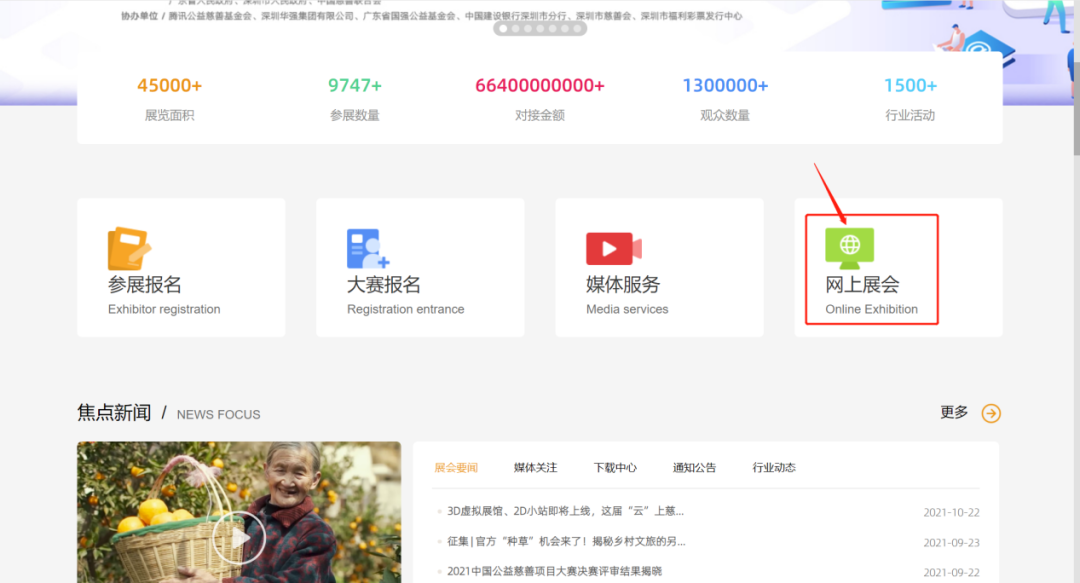Click the 1500+ industry events figure

(x=911, y=85)
